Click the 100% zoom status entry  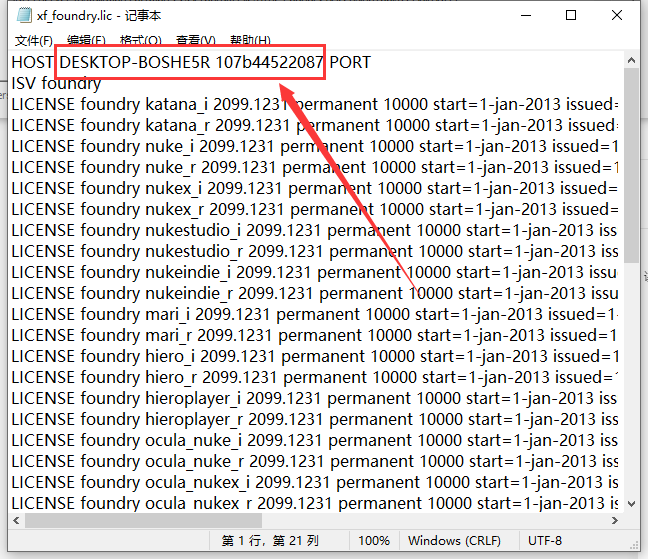[374, 541]
